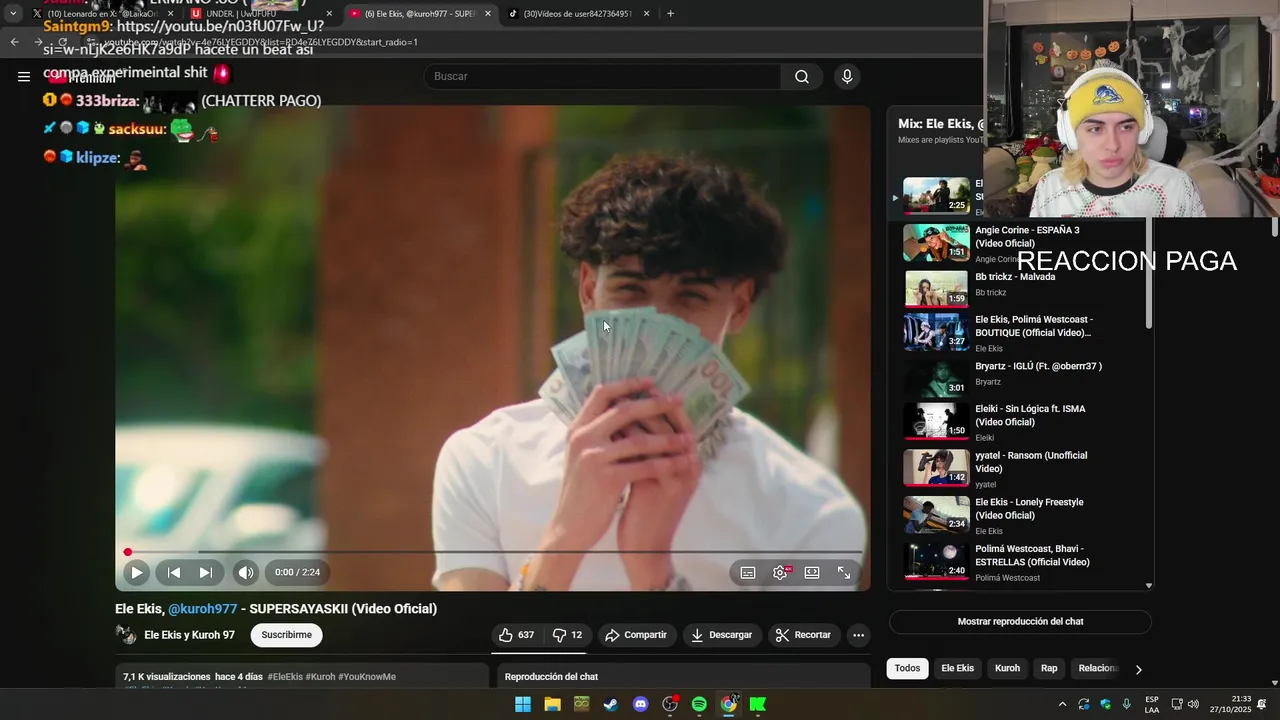Viewport: 1280px width, 720px height.
Task: Open File Explorer from taskbar
Action: (552, 704)
